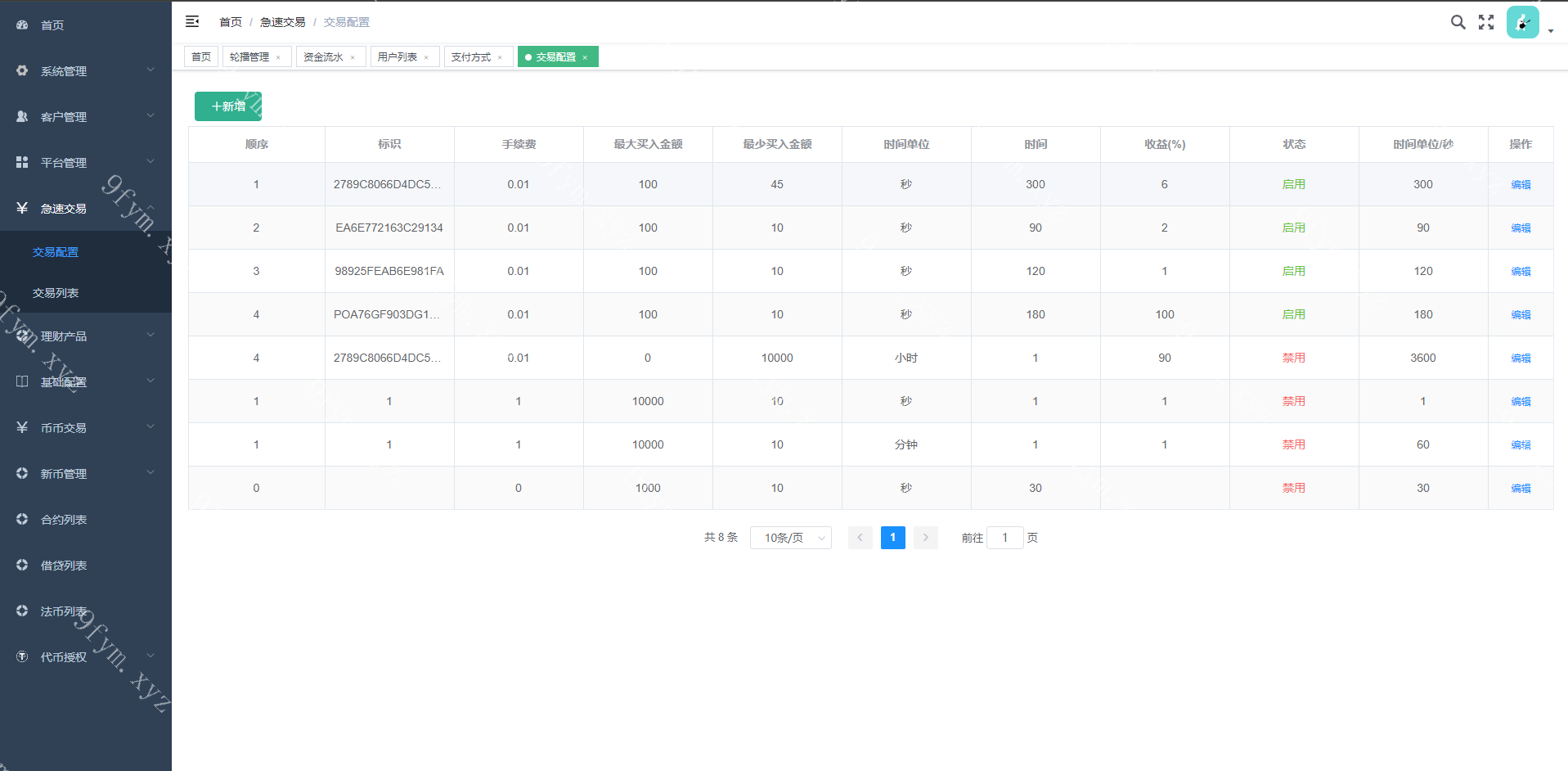Click the 急速交易 yen icon
Screen dimensions: 1568x771
(x=22, y=208)
